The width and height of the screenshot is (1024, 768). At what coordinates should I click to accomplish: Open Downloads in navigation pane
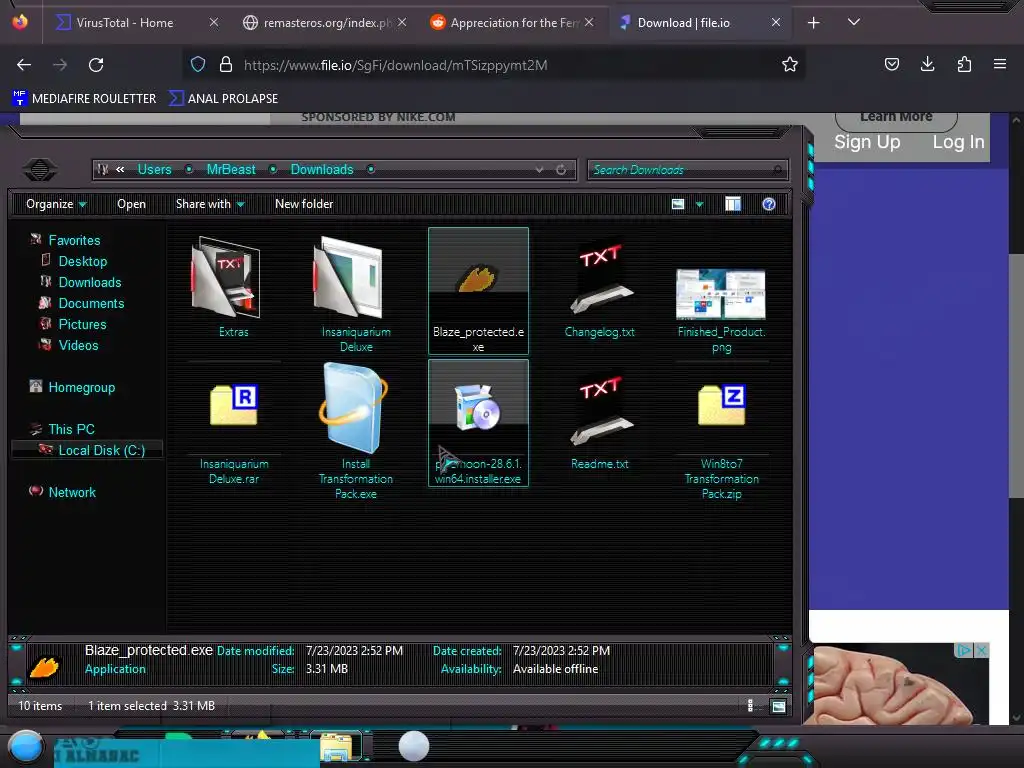pos(89,282)
